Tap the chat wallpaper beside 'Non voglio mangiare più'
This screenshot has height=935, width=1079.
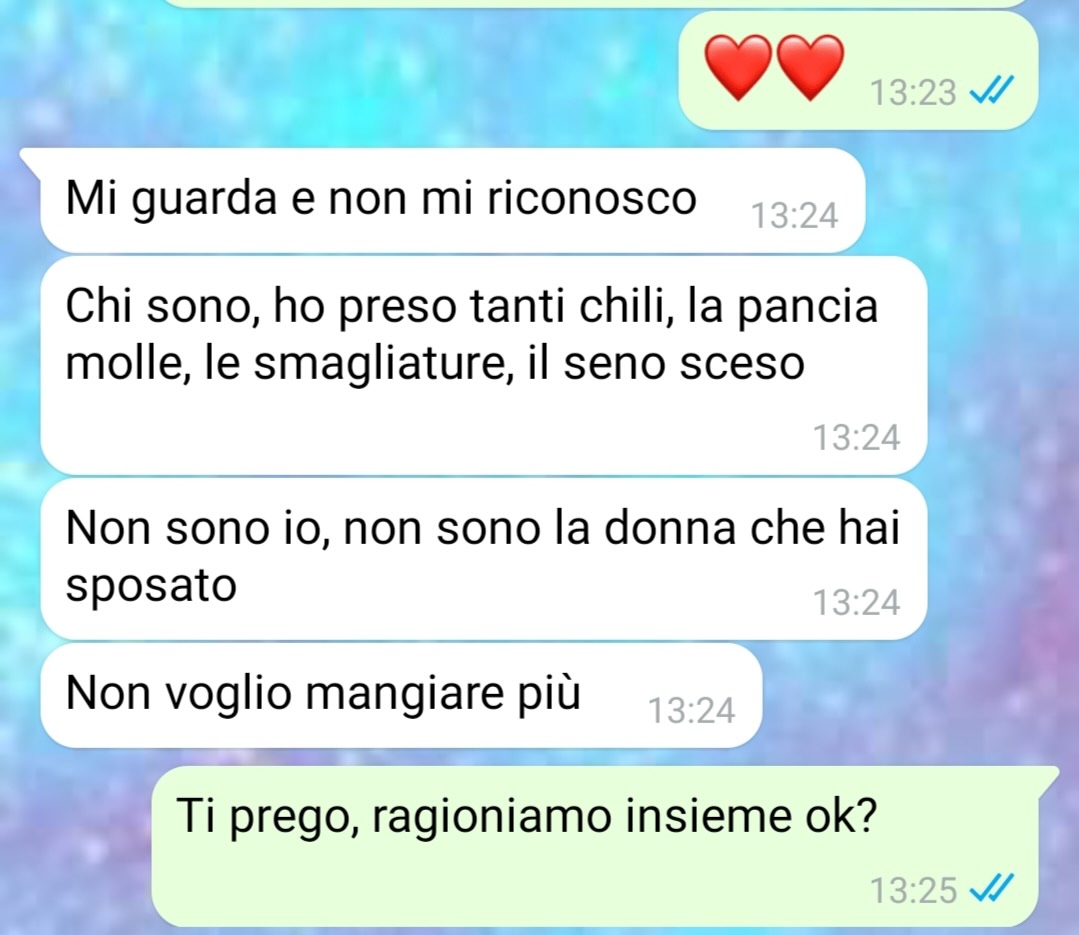(x=915, y=696)
